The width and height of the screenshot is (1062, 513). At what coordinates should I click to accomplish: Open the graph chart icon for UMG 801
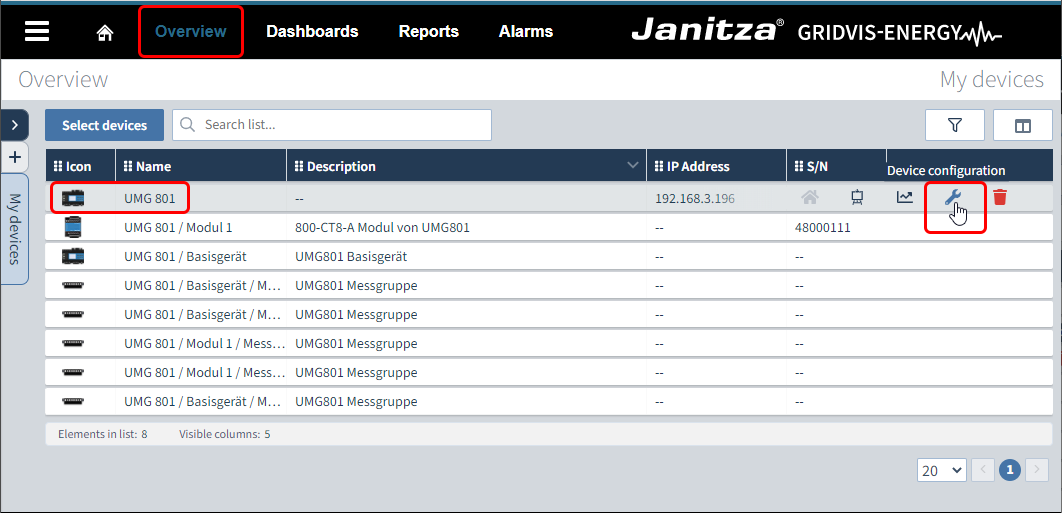tap(904, 198)
